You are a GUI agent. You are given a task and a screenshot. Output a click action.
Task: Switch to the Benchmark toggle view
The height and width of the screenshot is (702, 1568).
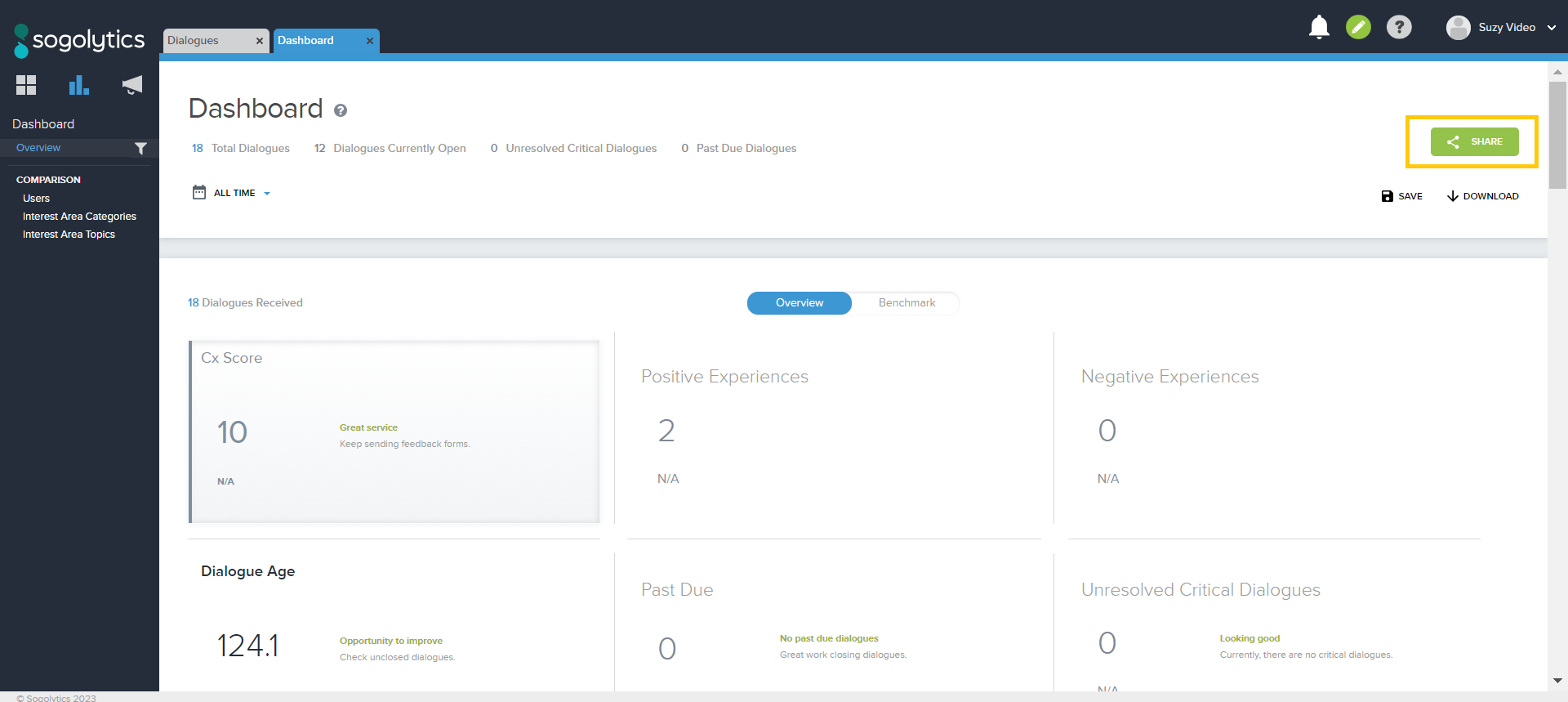tap(906, 303)
